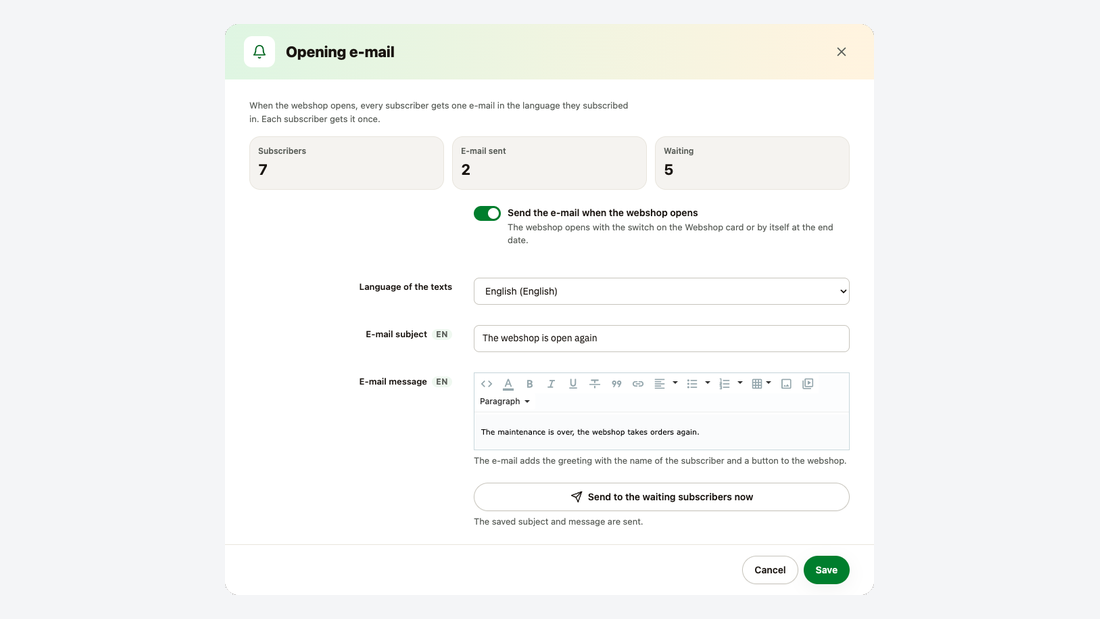
Task: Click 'The saved subject and message are sent.'
Action: coord(558,521)
